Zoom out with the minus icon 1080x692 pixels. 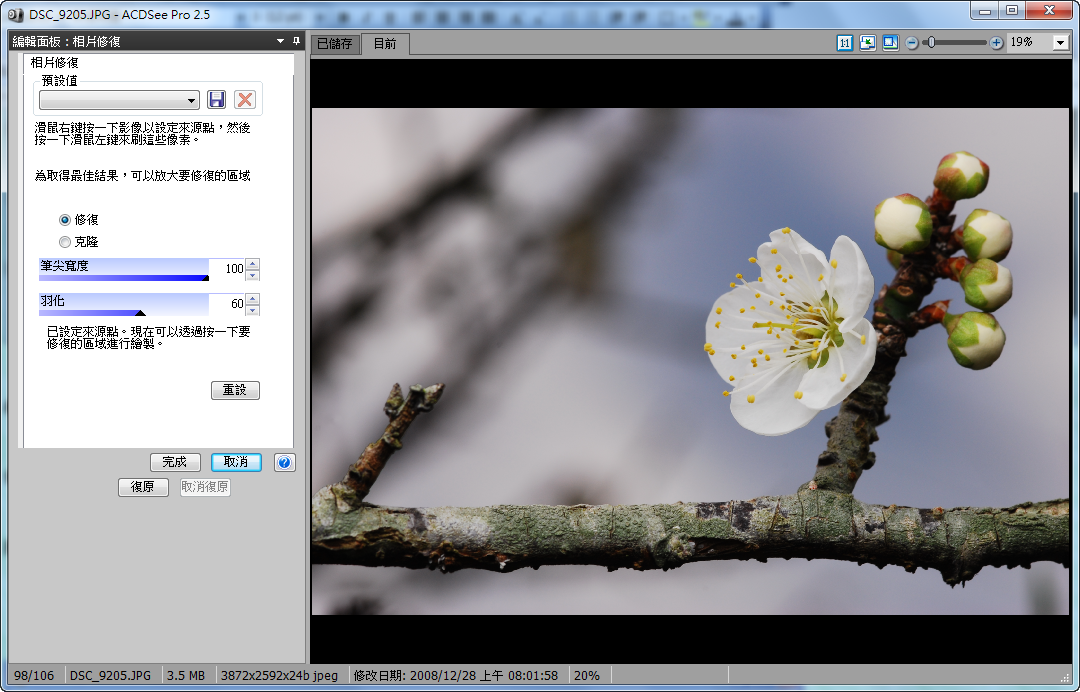click(912, 43)
